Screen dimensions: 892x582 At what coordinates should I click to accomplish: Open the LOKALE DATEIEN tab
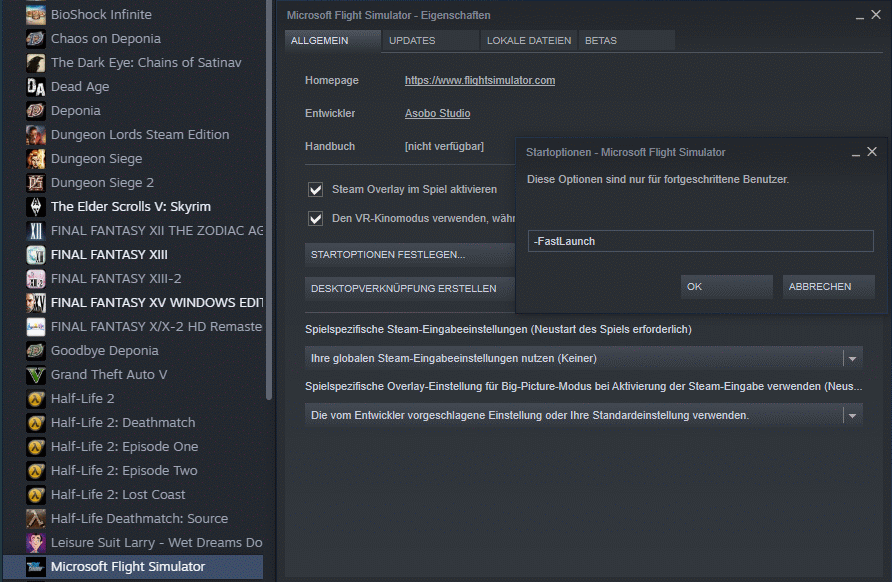click(x=529, y=41)
